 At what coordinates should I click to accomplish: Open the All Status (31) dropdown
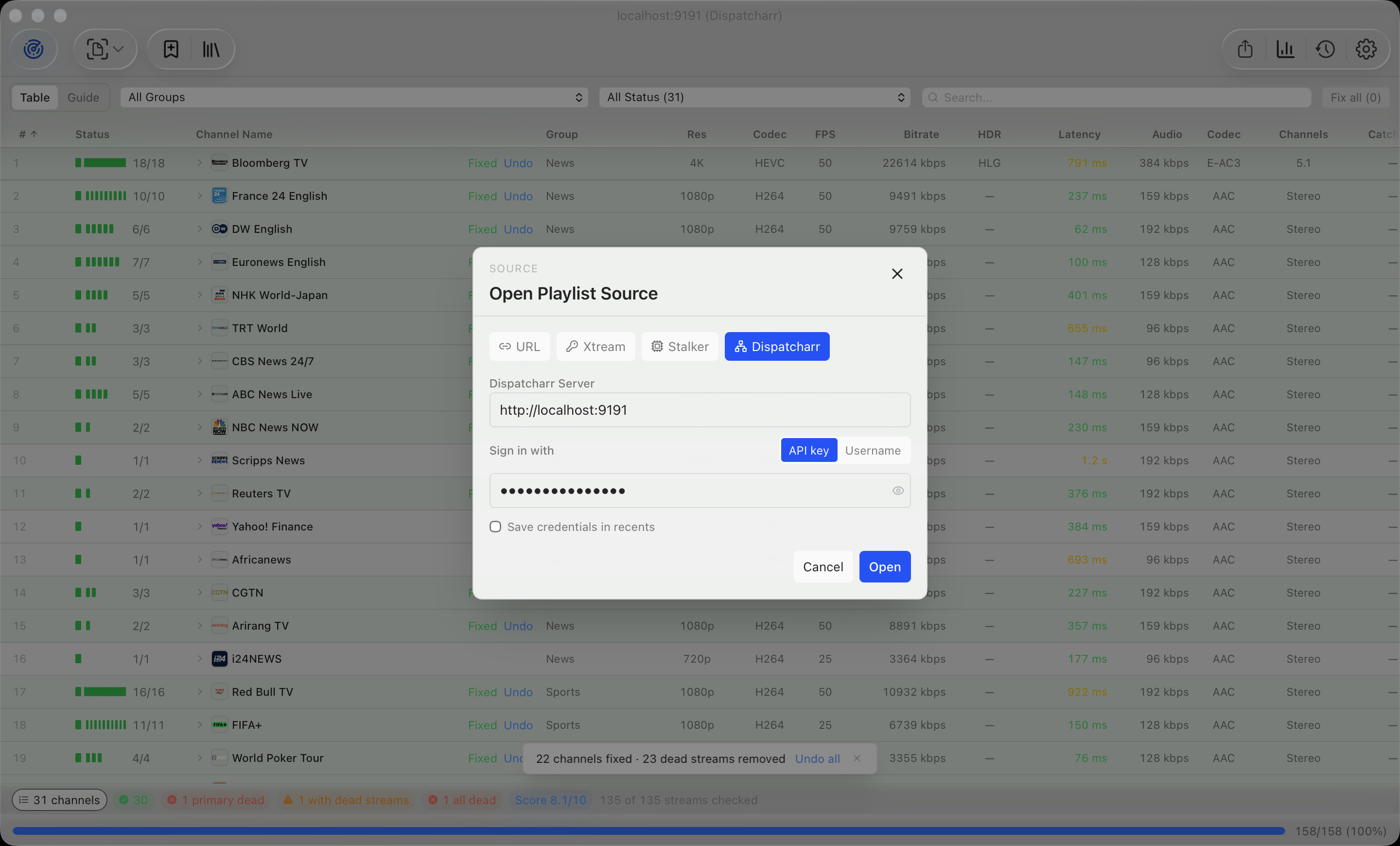click(x=754, y=97)
